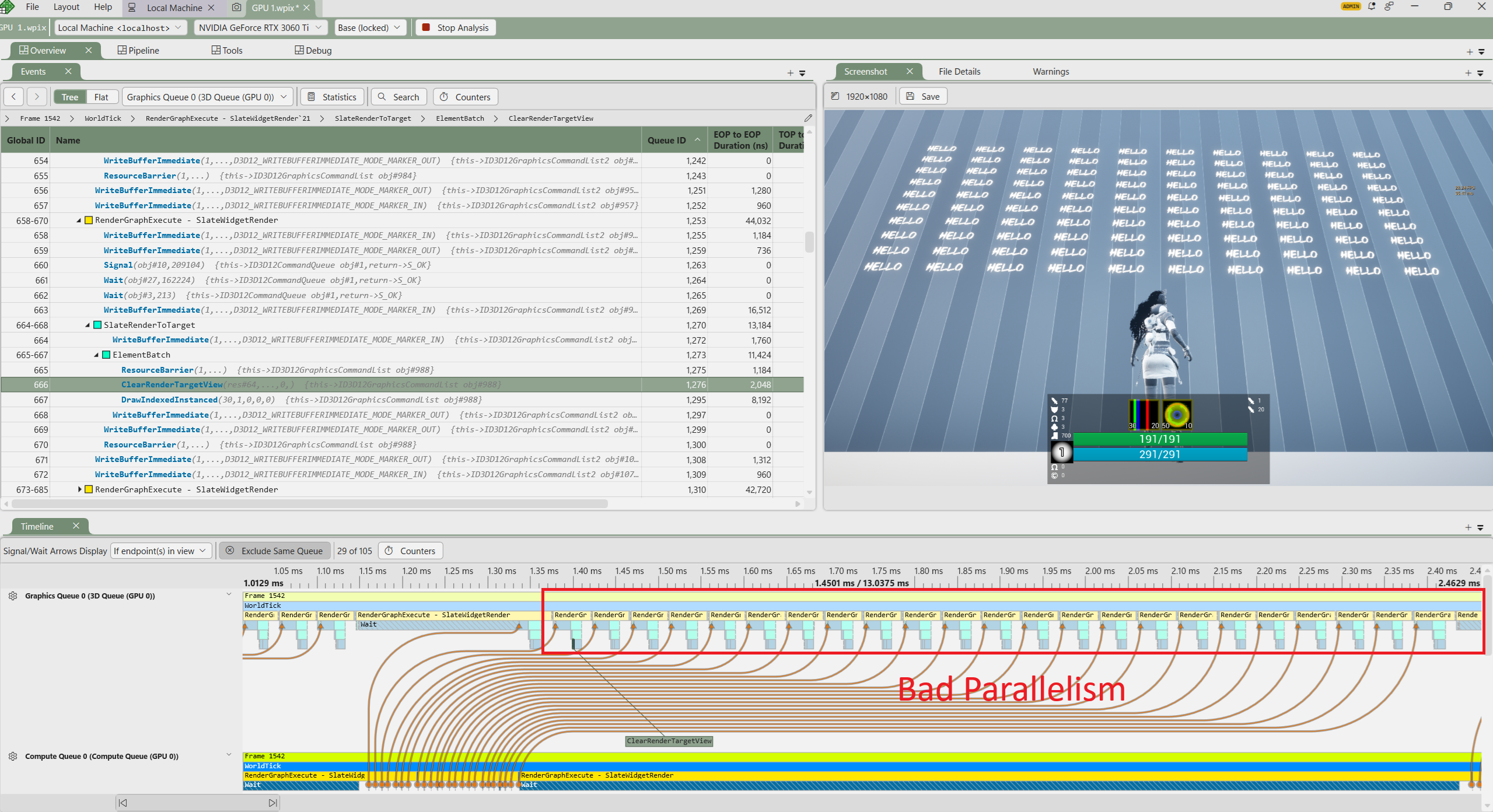The image size is (1493, 812).
Task: Toggle Exclude Same Queue filter
Action: pyautogui.click(x=274, y=551)
